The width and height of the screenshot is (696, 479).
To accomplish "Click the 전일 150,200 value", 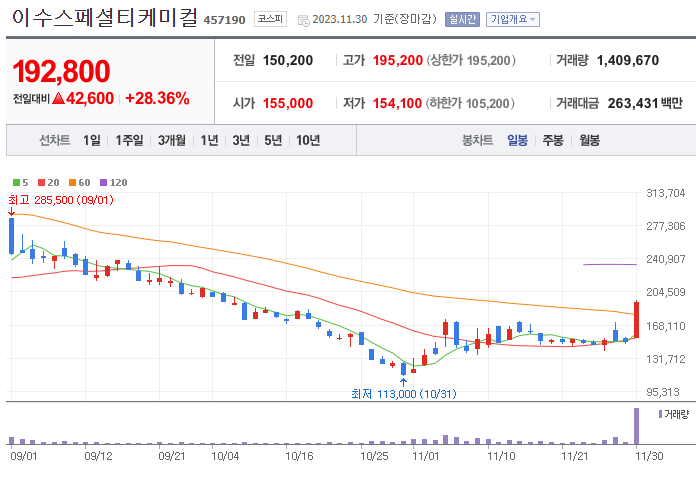I will point(288,60).
